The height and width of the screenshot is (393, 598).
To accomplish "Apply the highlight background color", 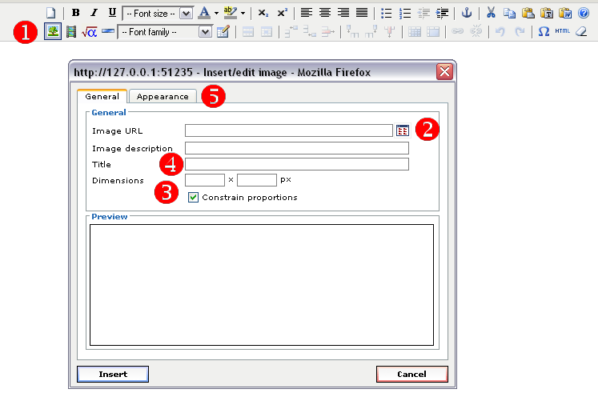I will click(230, 13).
